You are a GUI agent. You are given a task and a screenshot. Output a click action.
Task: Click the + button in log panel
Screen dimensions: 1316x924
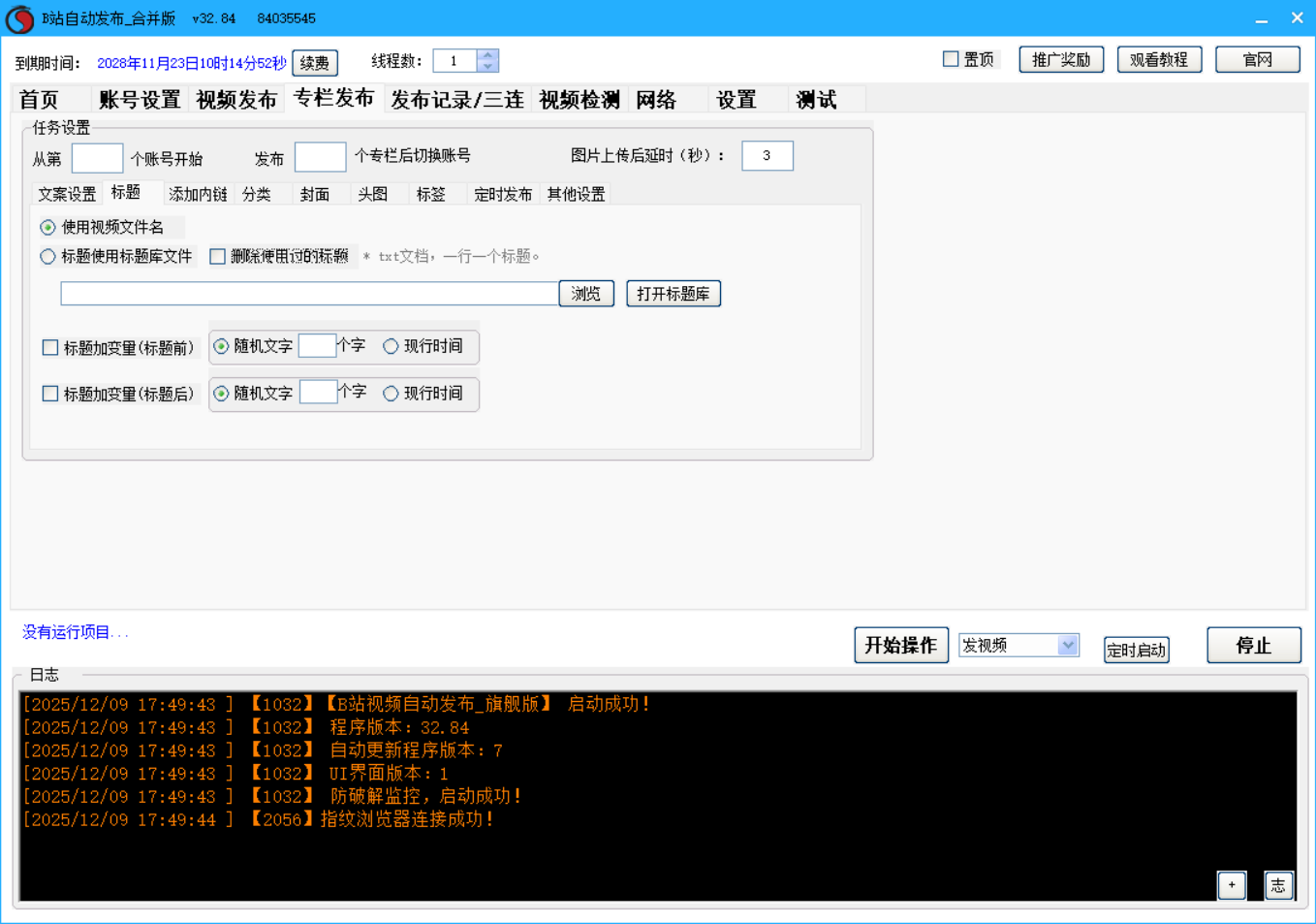(x=1231, y=884)
